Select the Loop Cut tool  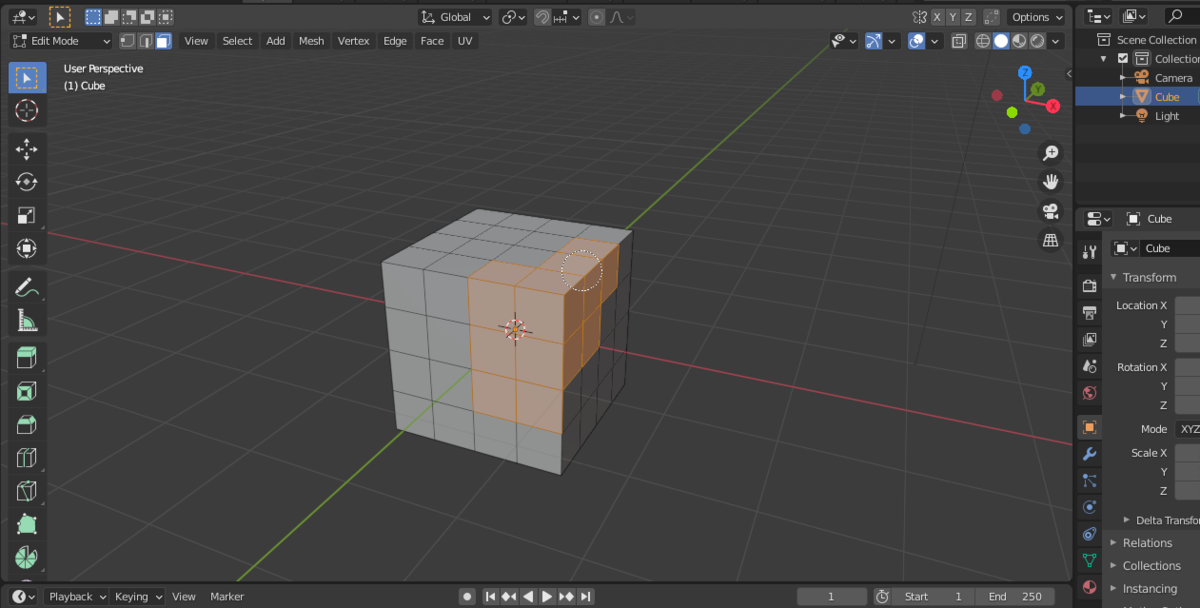tap(27, 458)
